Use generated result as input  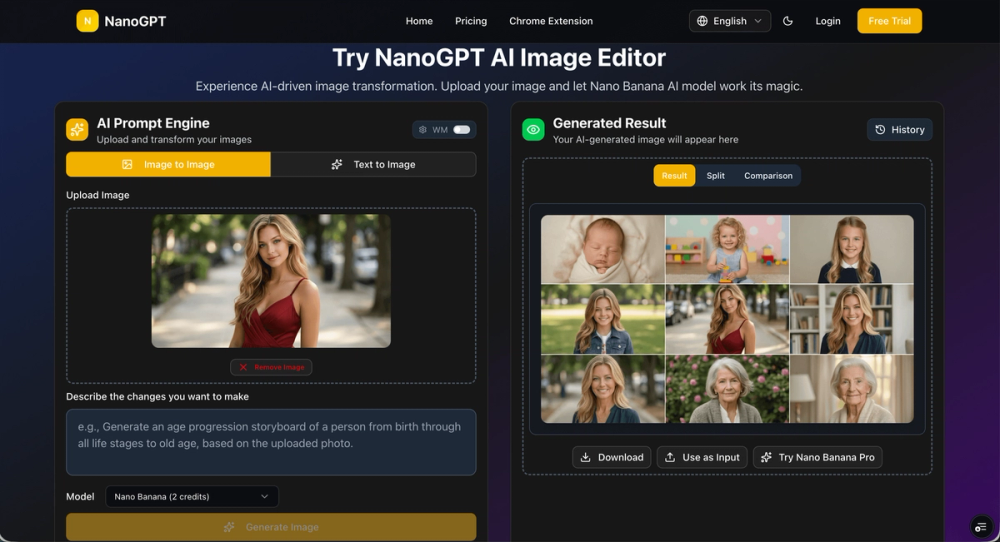tap(702, 457)
